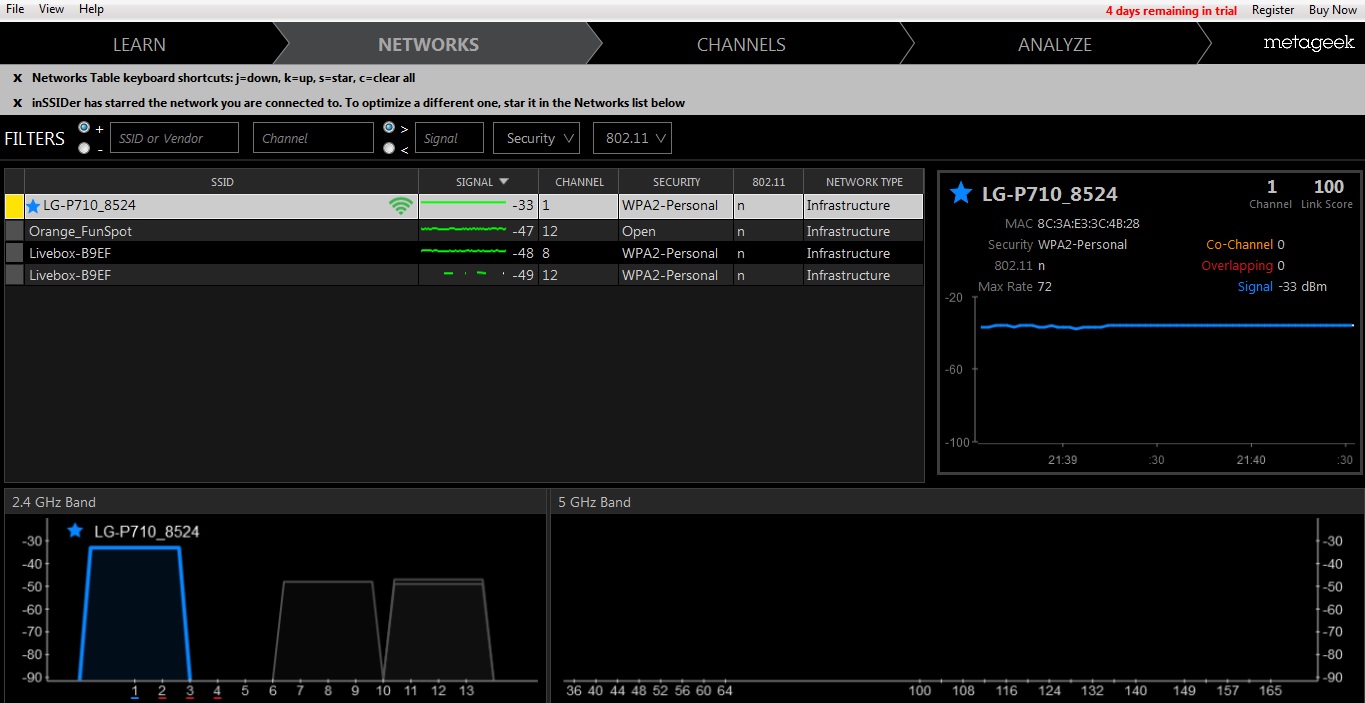Unstar the LG-P710_8524 network row star
The image size is (1365, 703).
(x=33, y=206)
